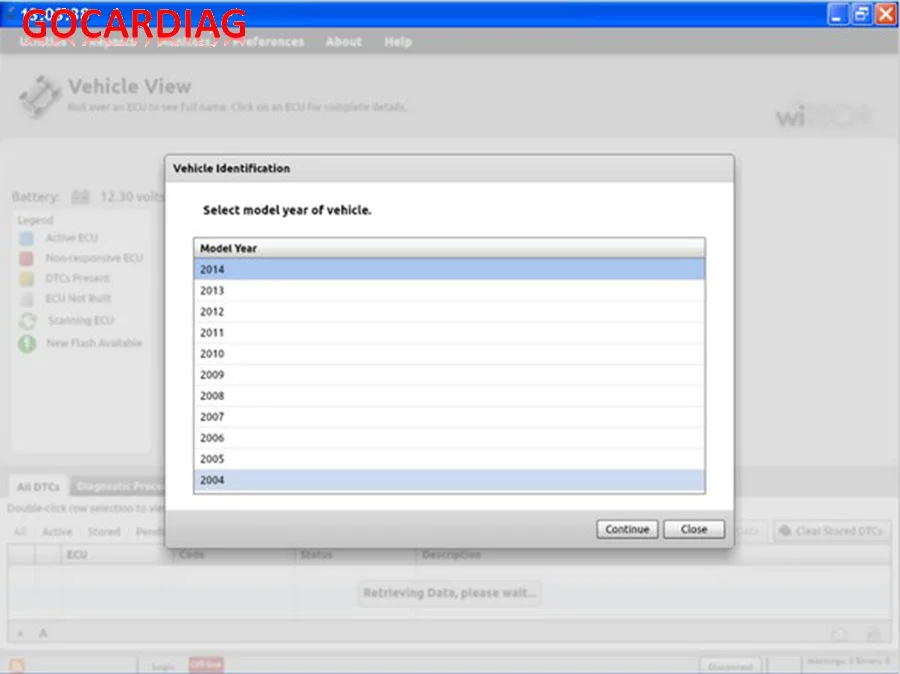Image resolution: width=900 pixels, height=674 pixels.
Task: Switch to the Diagnostic Procedures tab
Action: point(118,487)
